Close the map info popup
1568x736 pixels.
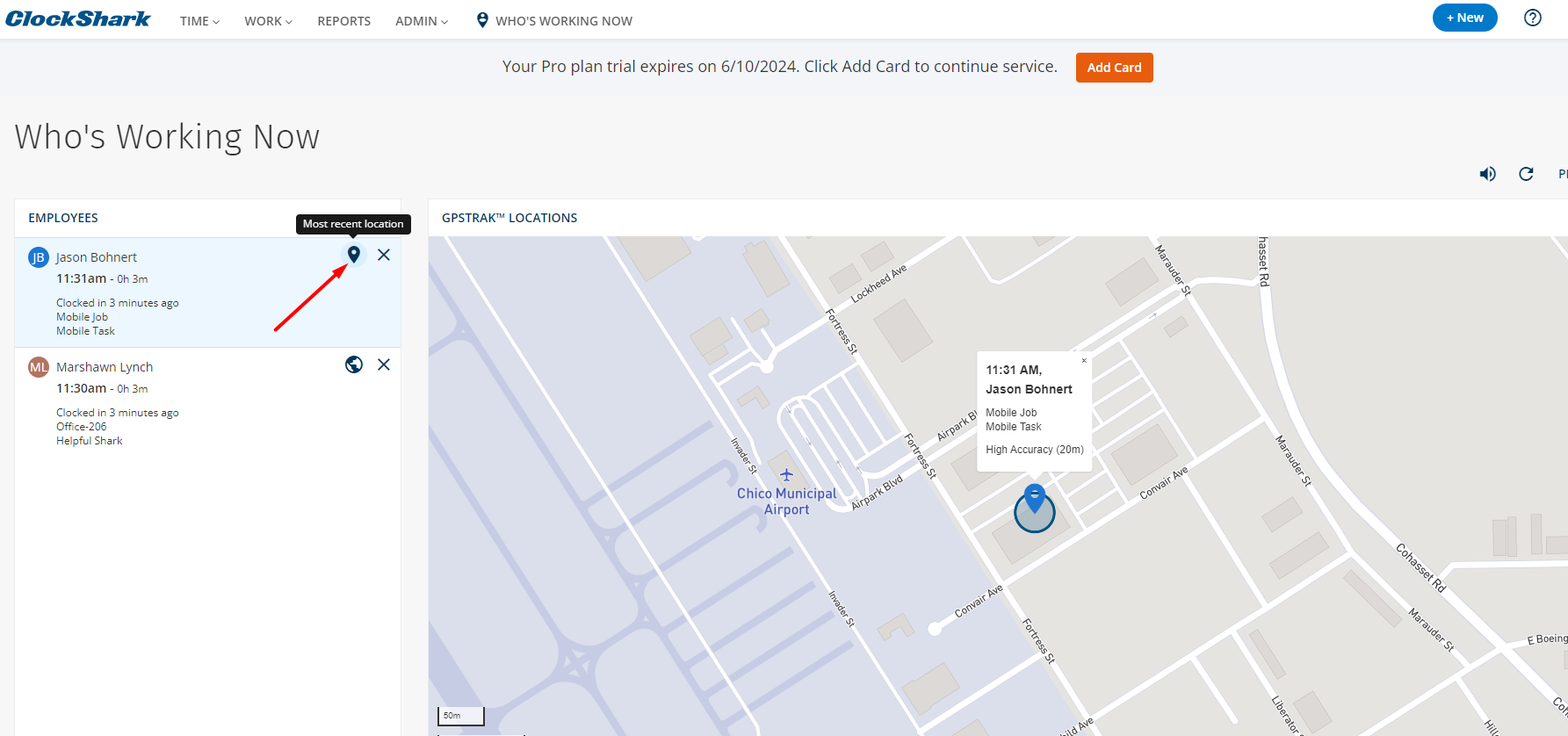[1084, 360]
